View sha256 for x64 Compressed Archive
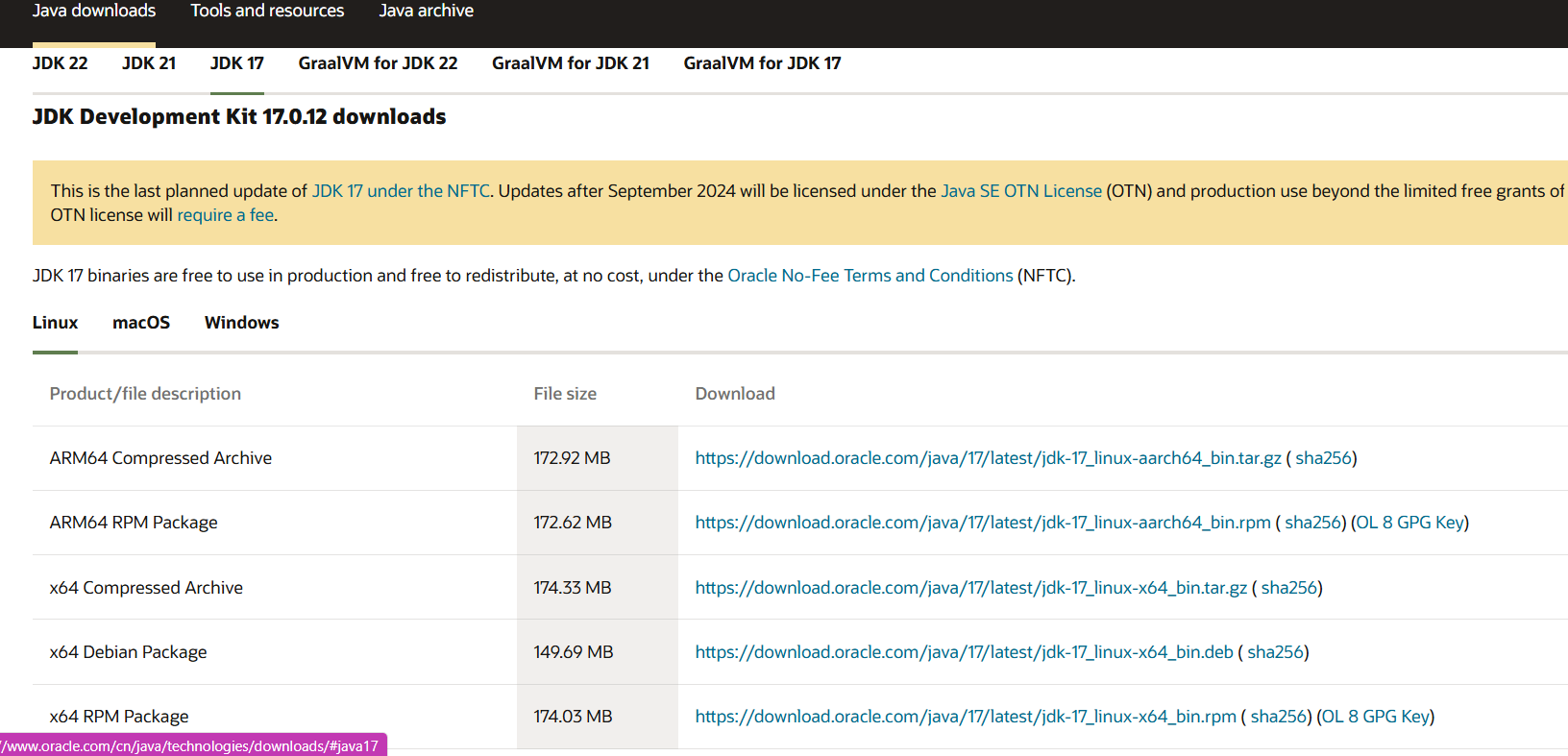Image resolution: width=1568 pixels, height=756 pixels. (1289, 588)
